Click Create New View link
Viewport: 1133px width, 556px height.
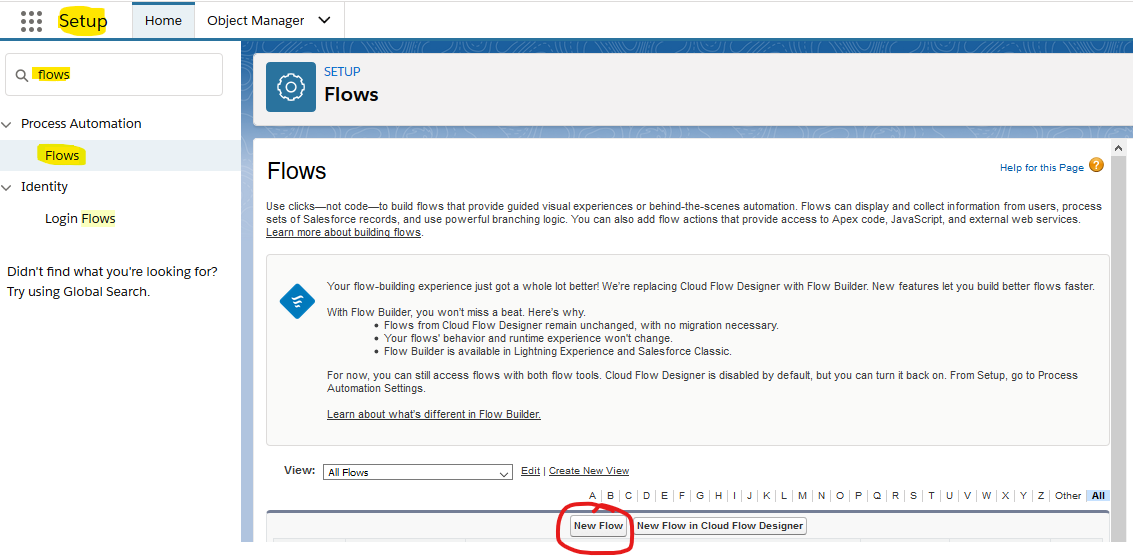tap(589, 471)
